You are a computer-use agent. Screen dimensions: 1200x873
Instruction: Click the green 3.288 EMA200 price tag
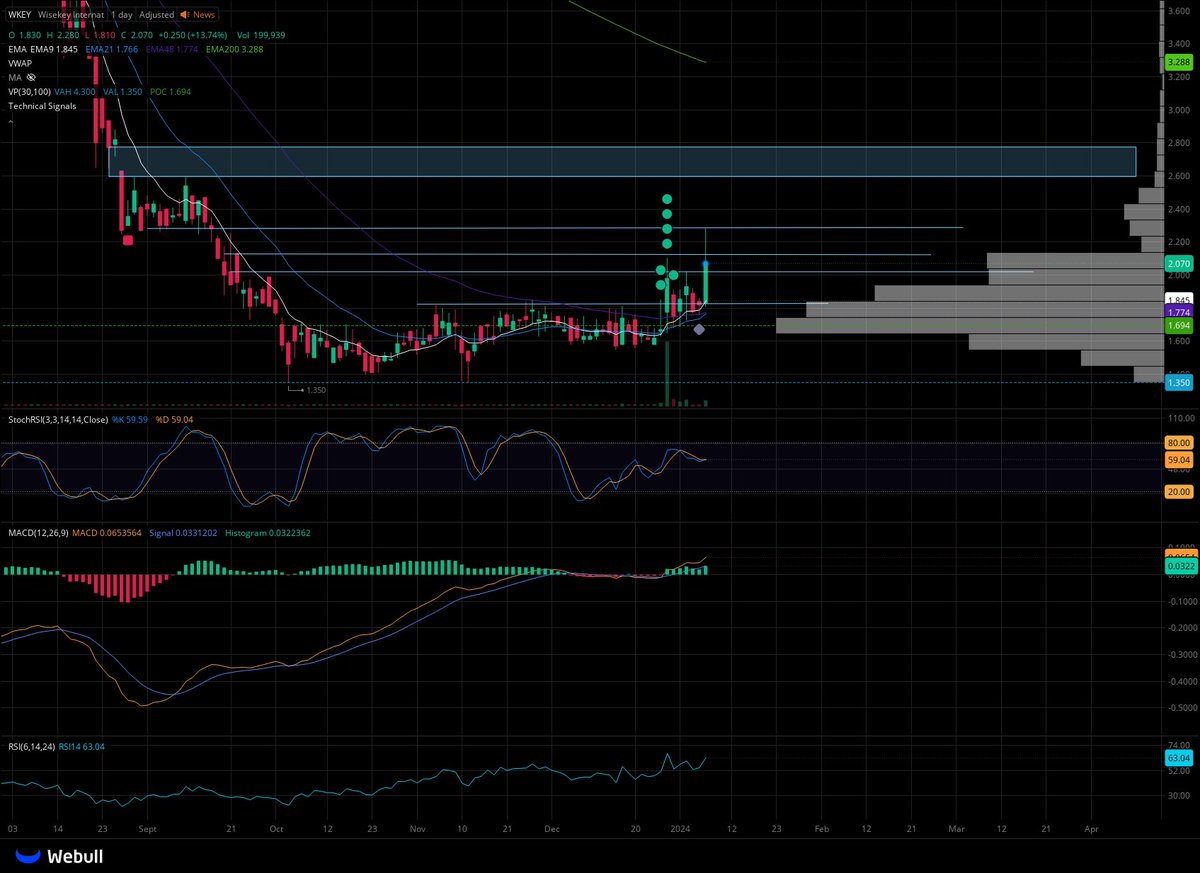(x=1177, y=62)
